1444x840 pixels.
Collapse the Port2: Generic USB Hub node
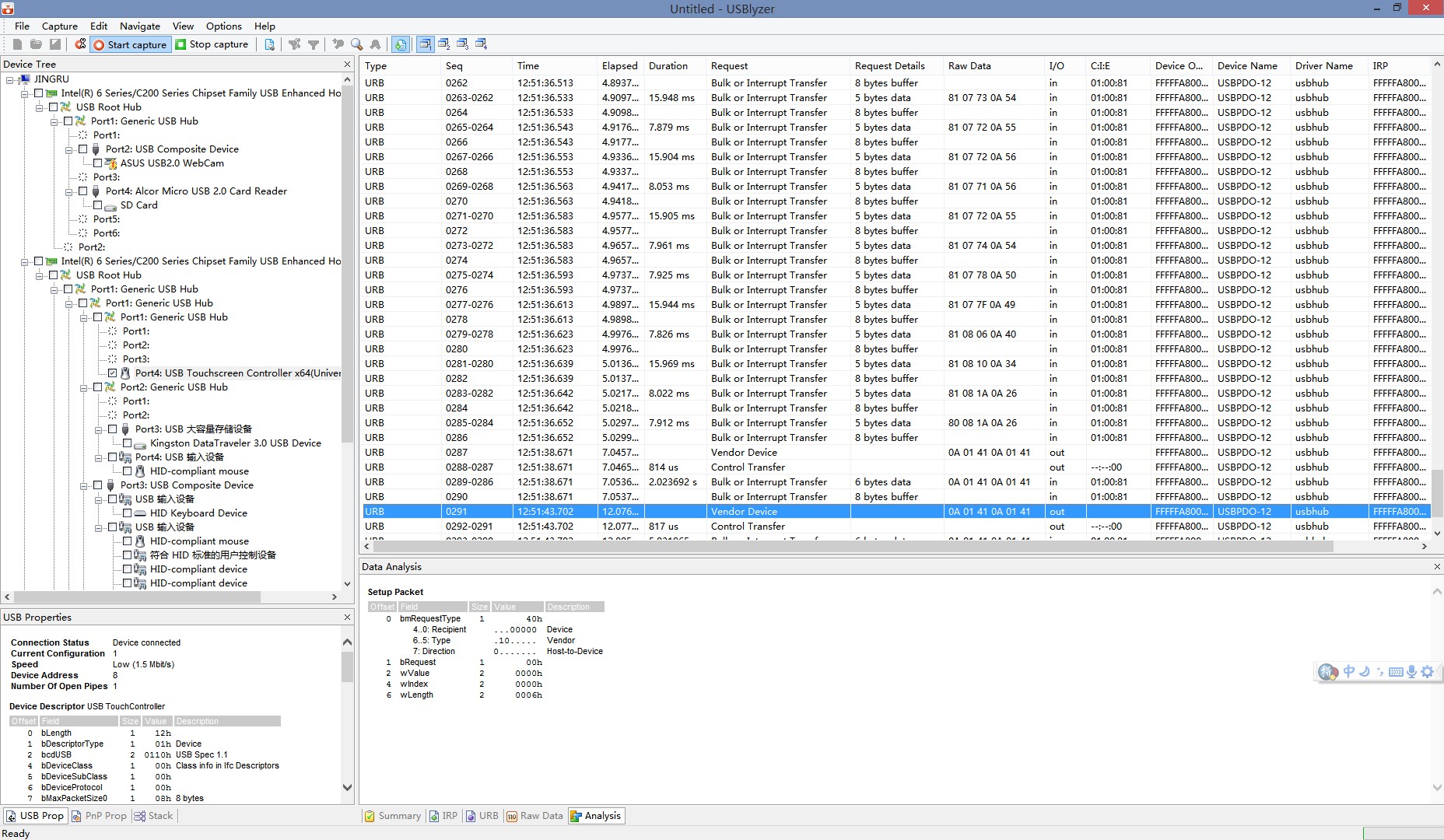(83, 387)
